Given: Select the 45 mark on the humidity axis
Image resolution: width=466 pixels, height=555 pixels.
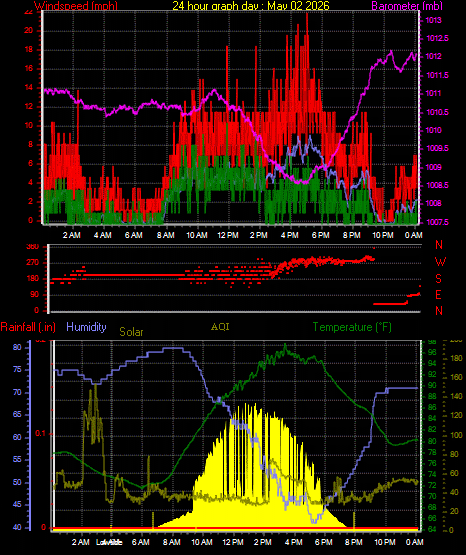Looking at the screenshot, I should point(17,504).
